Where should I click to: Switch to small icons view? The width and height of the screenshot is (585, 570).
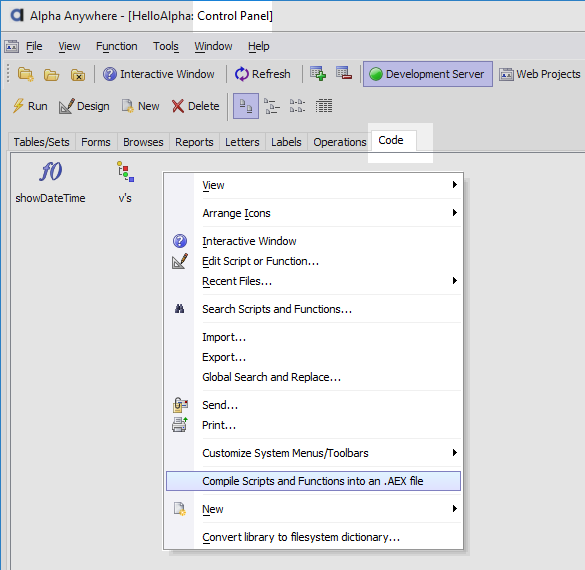272,106
